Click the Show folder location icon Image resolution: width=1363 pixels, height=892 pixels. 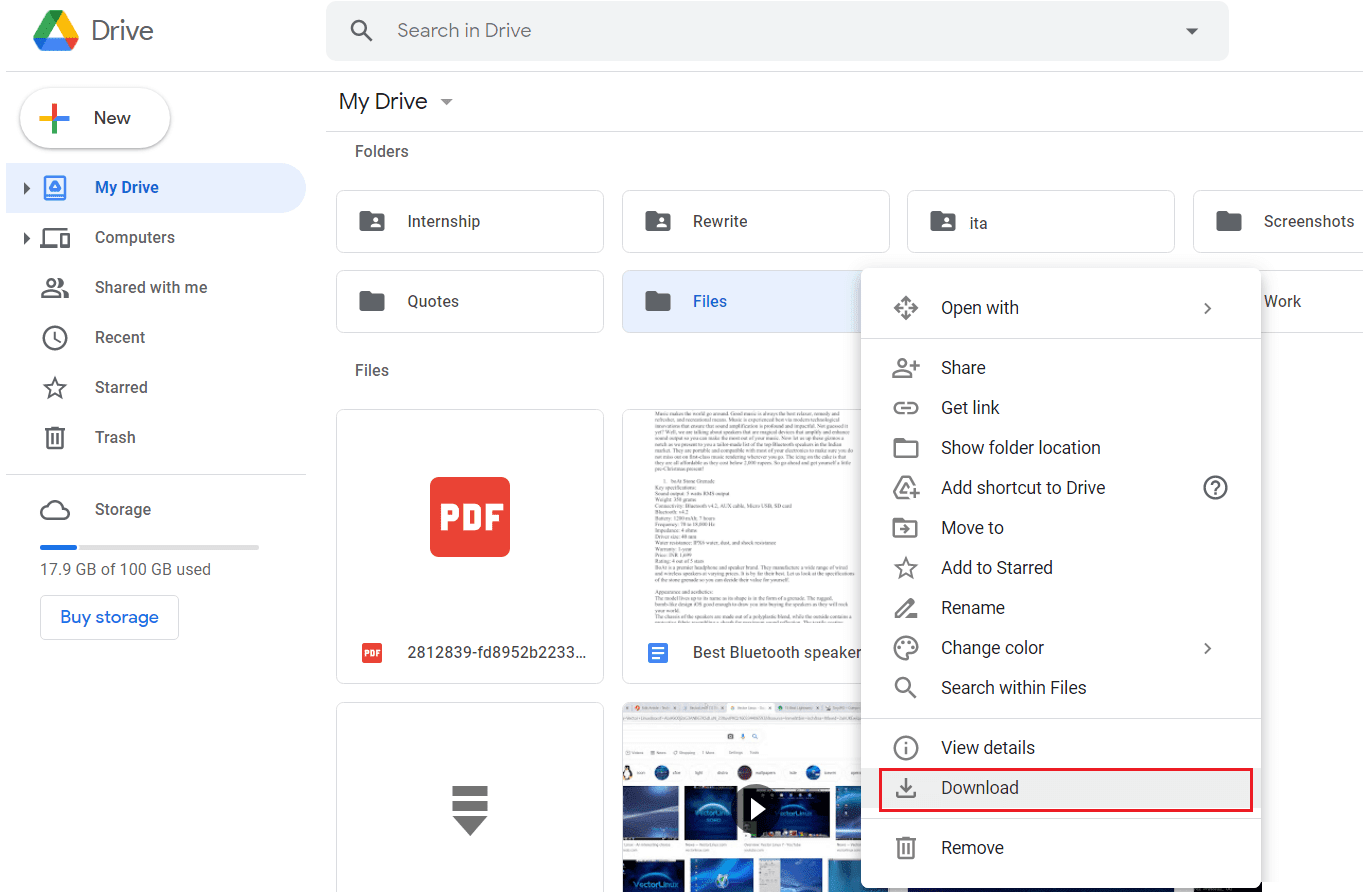tap(905, 447)
